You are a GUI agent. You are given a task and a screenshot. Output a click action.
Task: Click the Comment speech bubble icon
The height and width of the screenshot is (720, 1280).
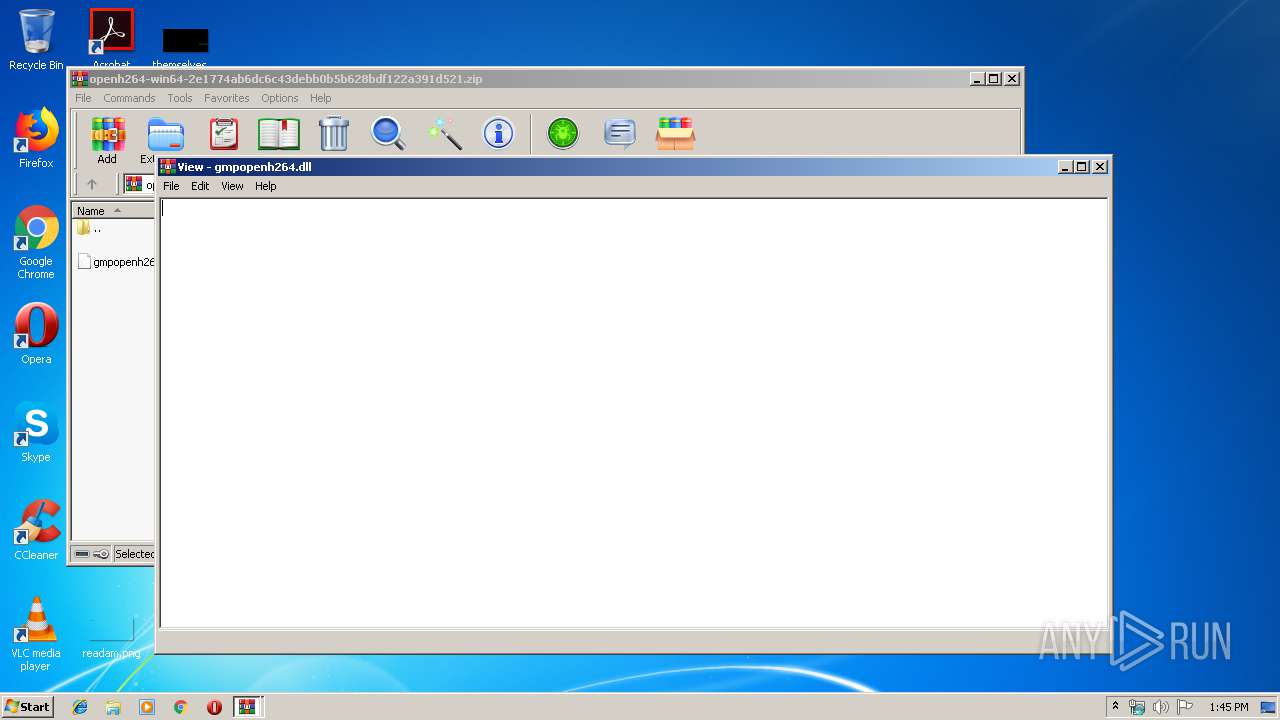tap(620, 134)
